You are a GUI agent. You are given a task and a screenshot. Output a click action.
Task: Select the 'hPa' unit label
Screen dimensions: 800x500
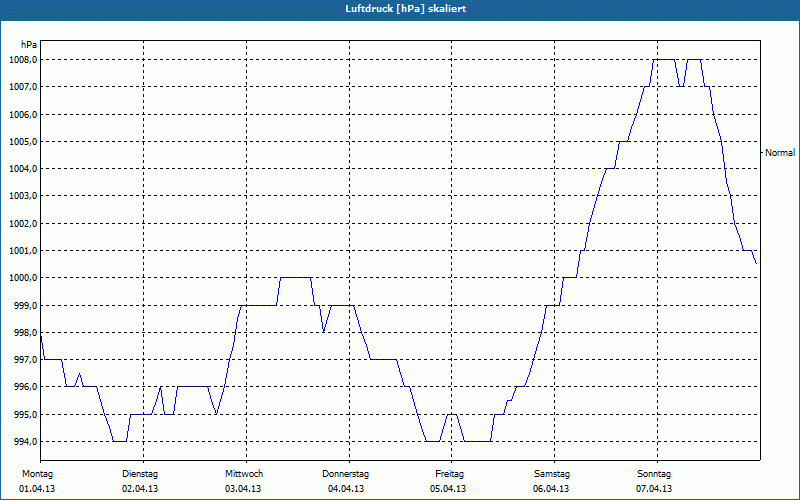pyautogui.click(x=29, y=45)
